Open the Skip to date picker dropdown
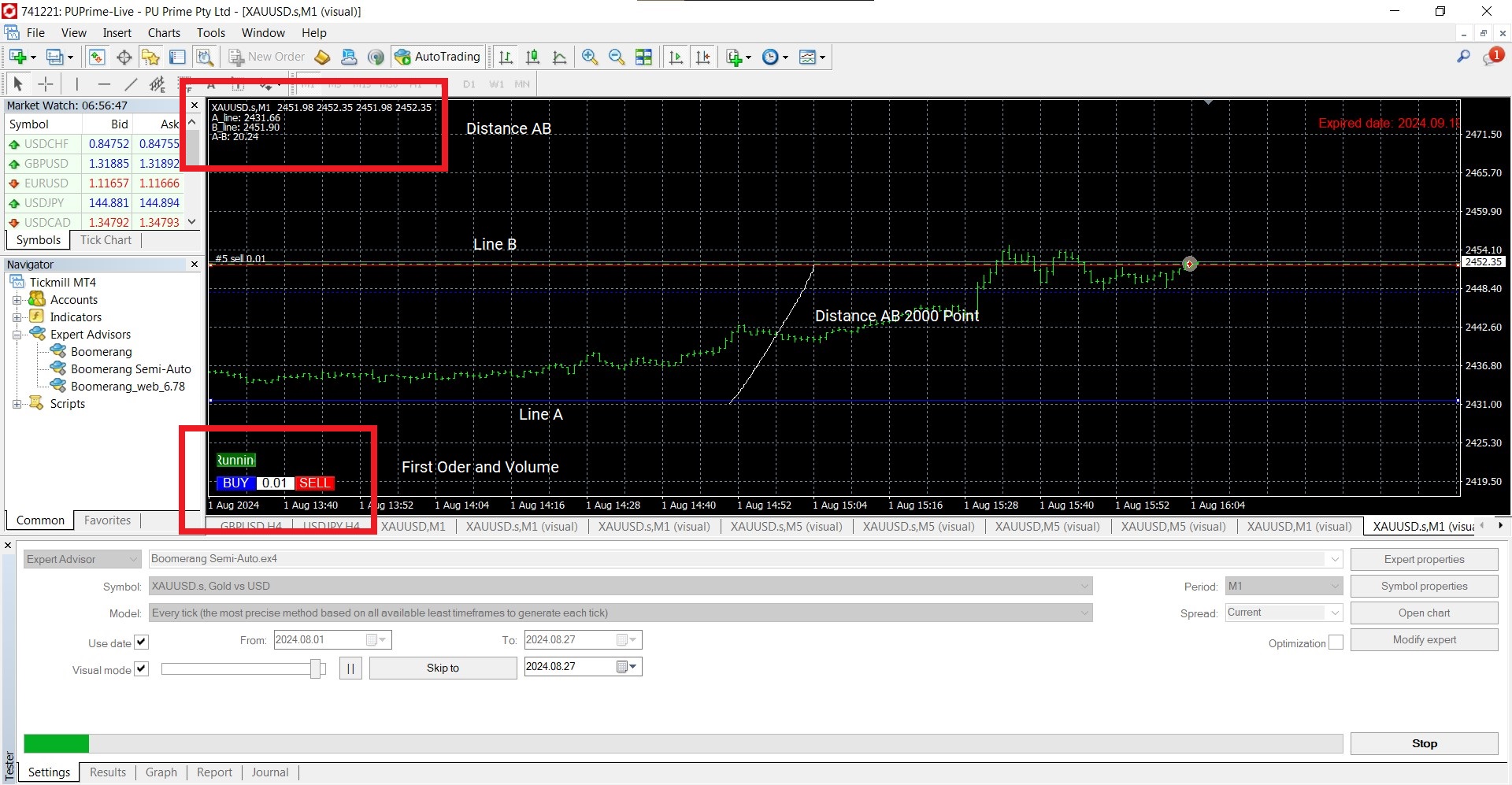Screen dimensions: 1512x785 coord(628,667)
